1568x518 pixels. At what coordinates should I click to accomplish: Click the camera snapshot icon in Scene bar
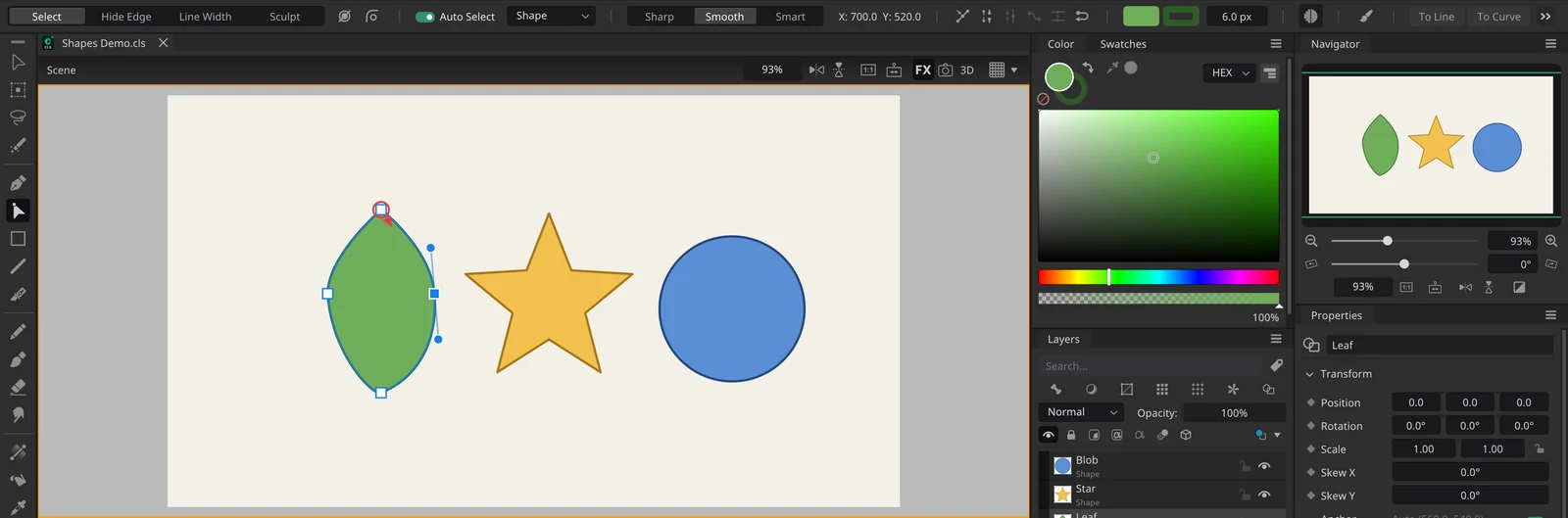pyautogui.click(x=946, y=70)
